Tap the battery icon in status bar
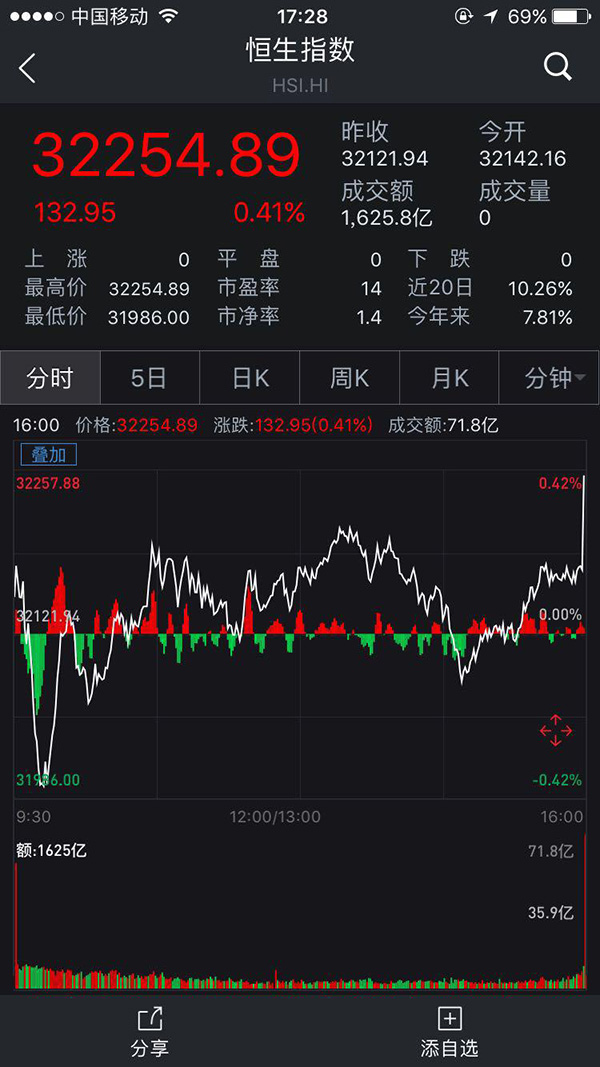The image size is (600, 1067). click(x=570, y=16)
